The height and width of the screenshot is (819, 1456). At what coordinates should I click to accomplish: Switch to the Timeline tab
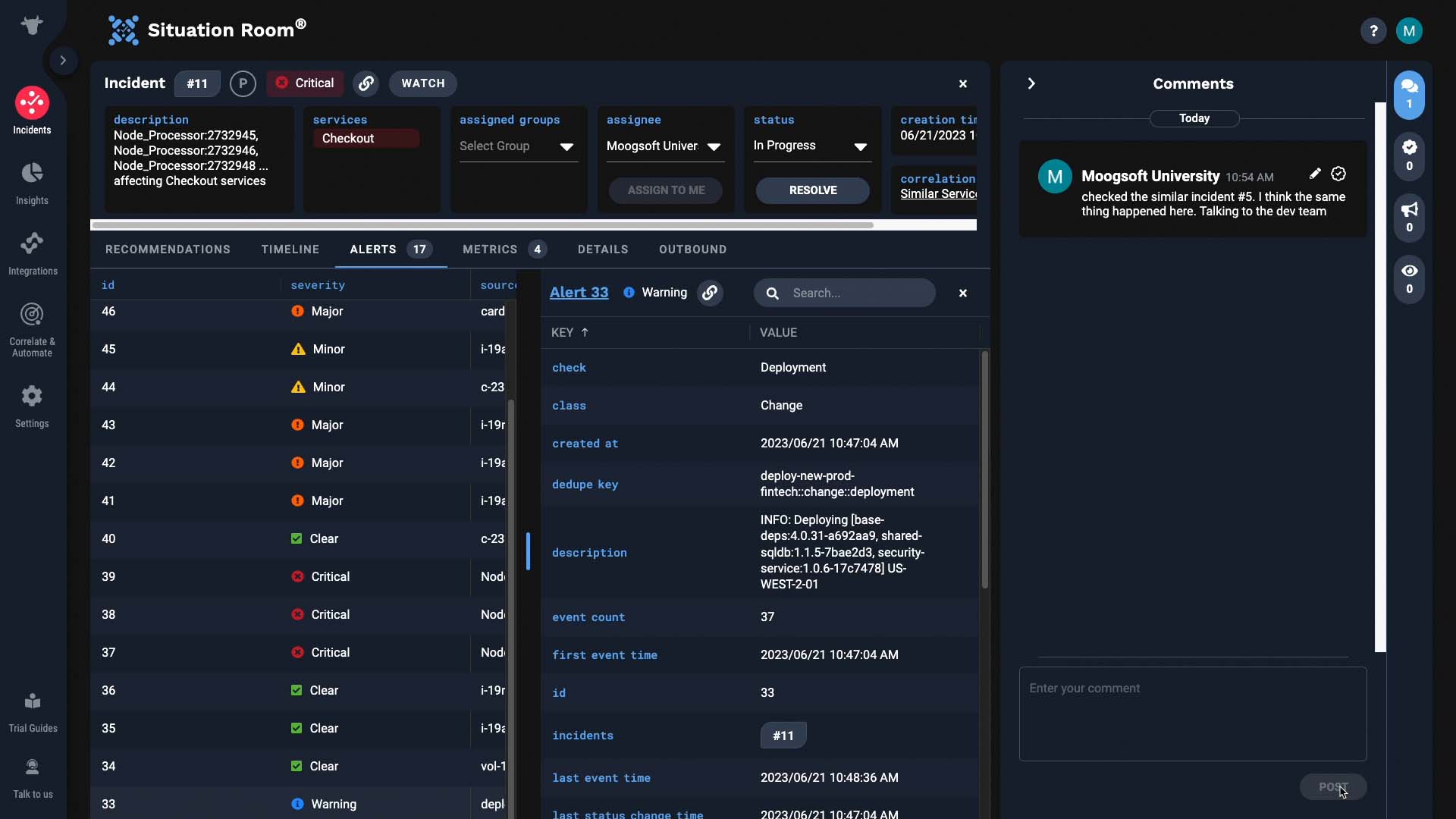pos(290,249)
